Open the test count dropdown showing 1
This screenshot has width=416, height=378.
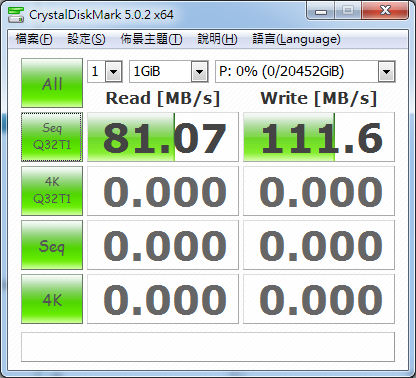(x=105, y=71)
